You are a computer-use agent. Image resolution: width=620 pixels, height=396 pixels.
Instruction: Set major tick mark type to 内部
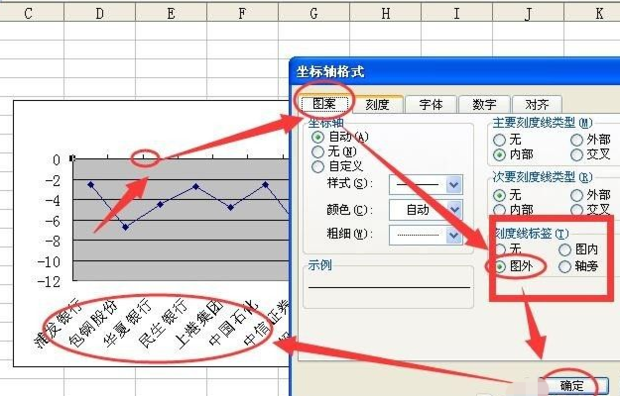tap(499, 154)
